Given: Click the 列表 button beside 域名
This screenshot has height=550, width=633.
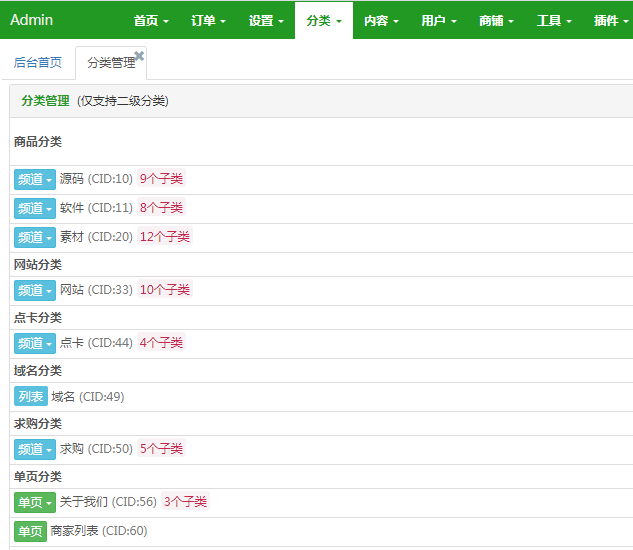Looking at the screenshot, I should tap(31, 396).
